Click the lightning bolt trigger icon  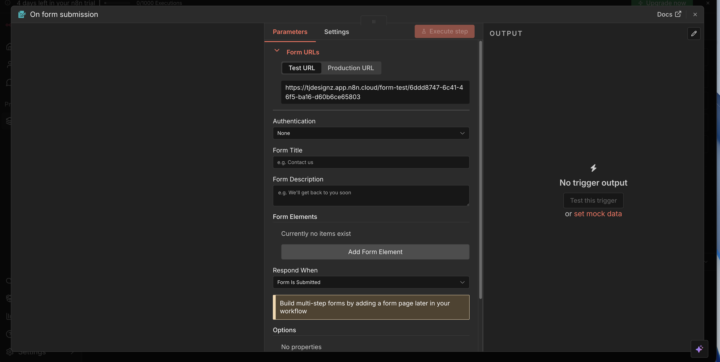593,168
